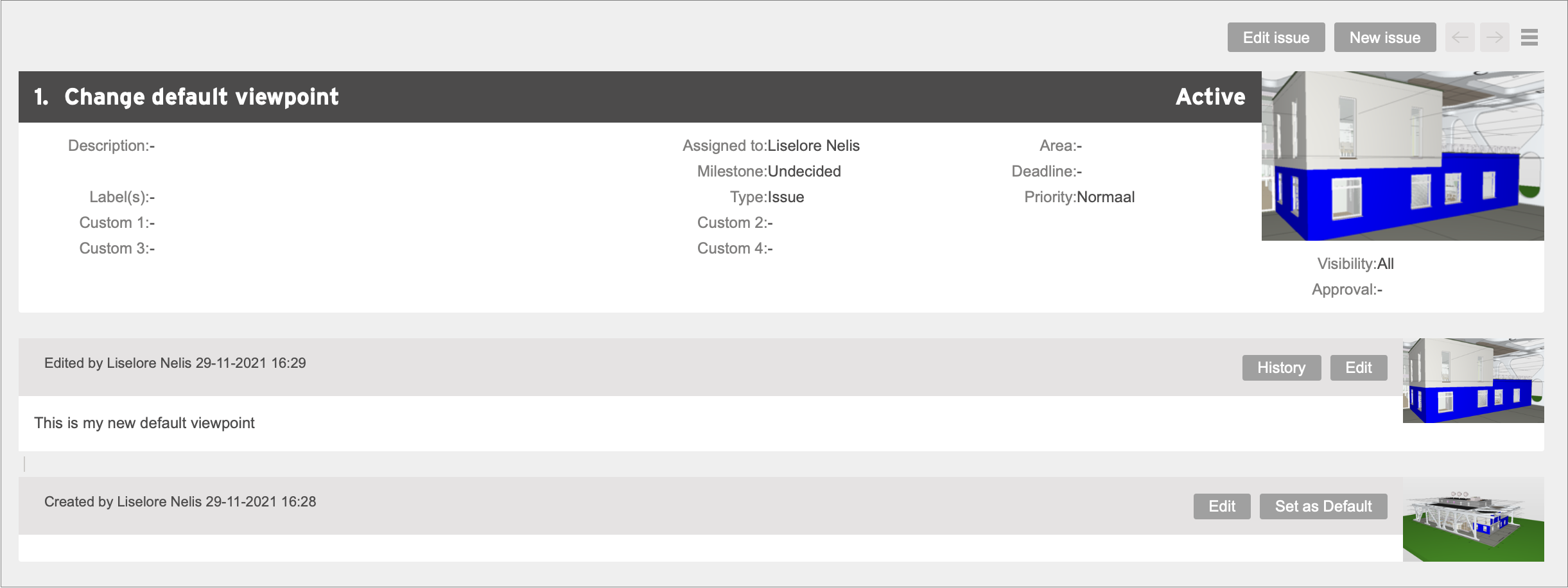This screenshot has width=1568, height=588.
Task: Open the large blue building viewpoint image
Action: point(1402,156)
